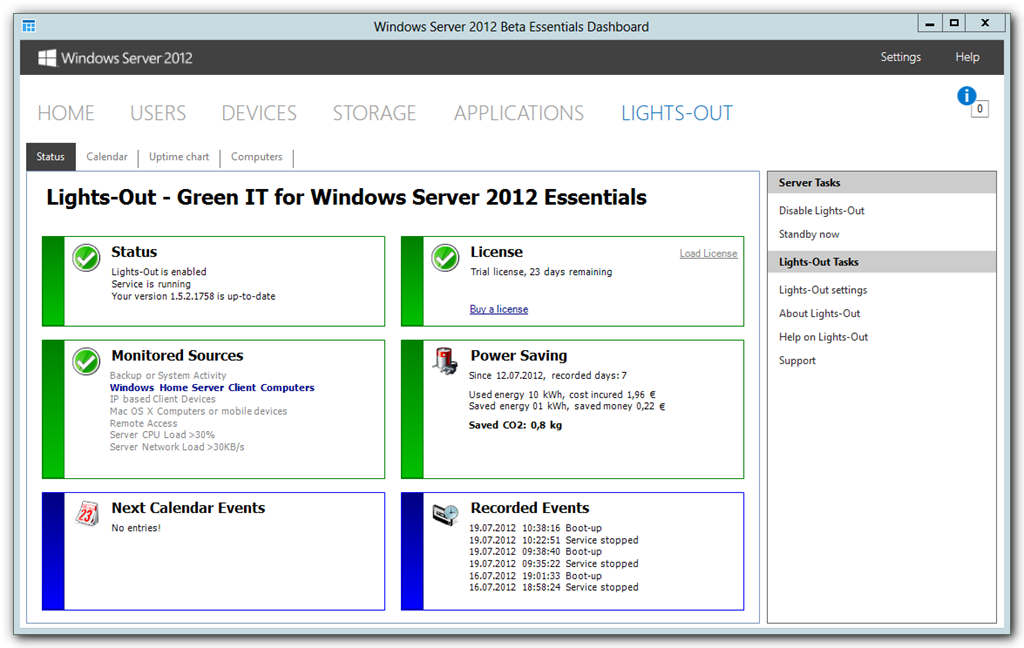This screenshot has width=1024, height=648.
Task: Maximize the dashboard window
Action: (954, 23)
